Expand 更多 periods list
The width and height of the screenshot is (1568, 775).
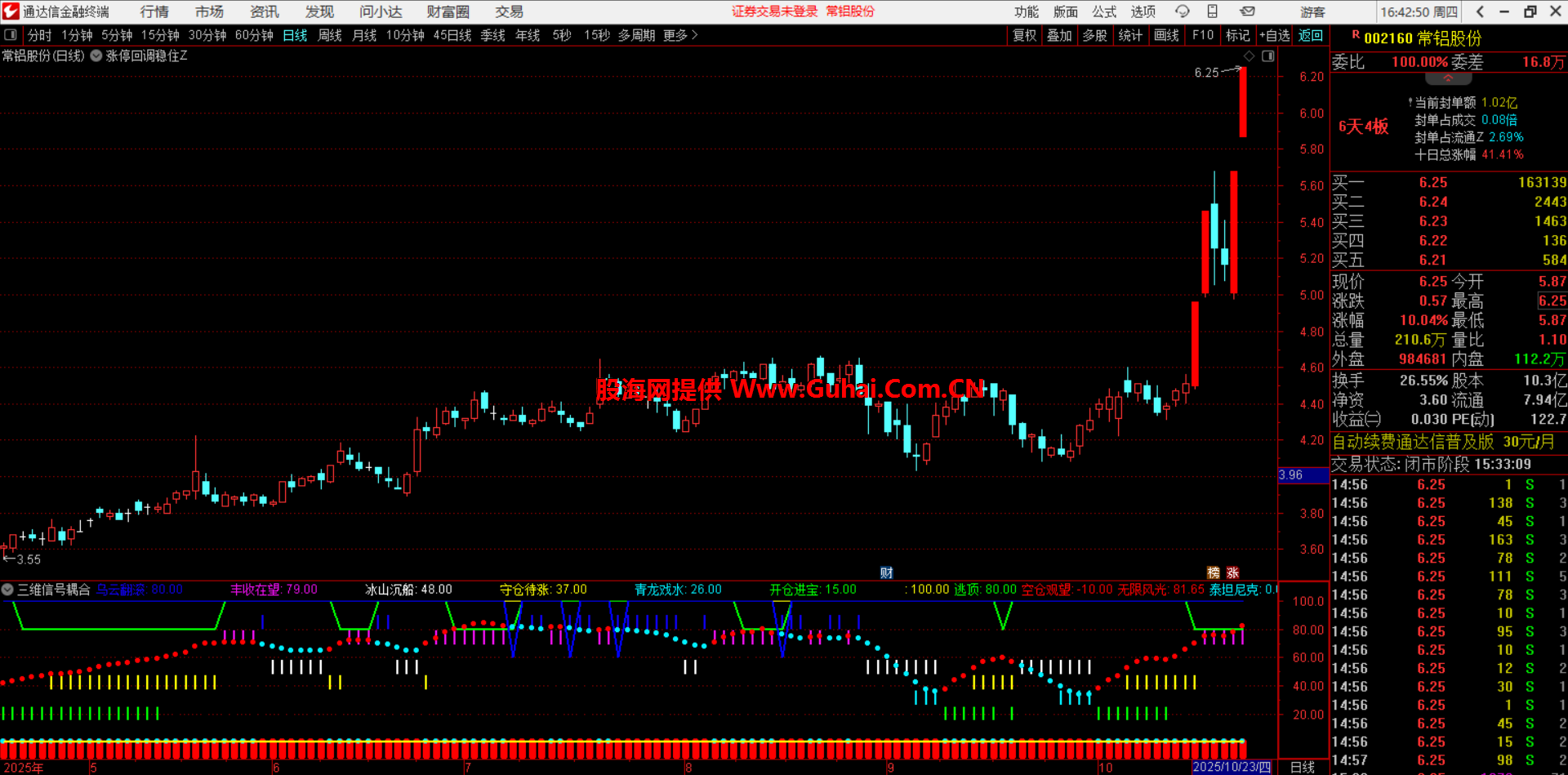(x=680, y=35)
